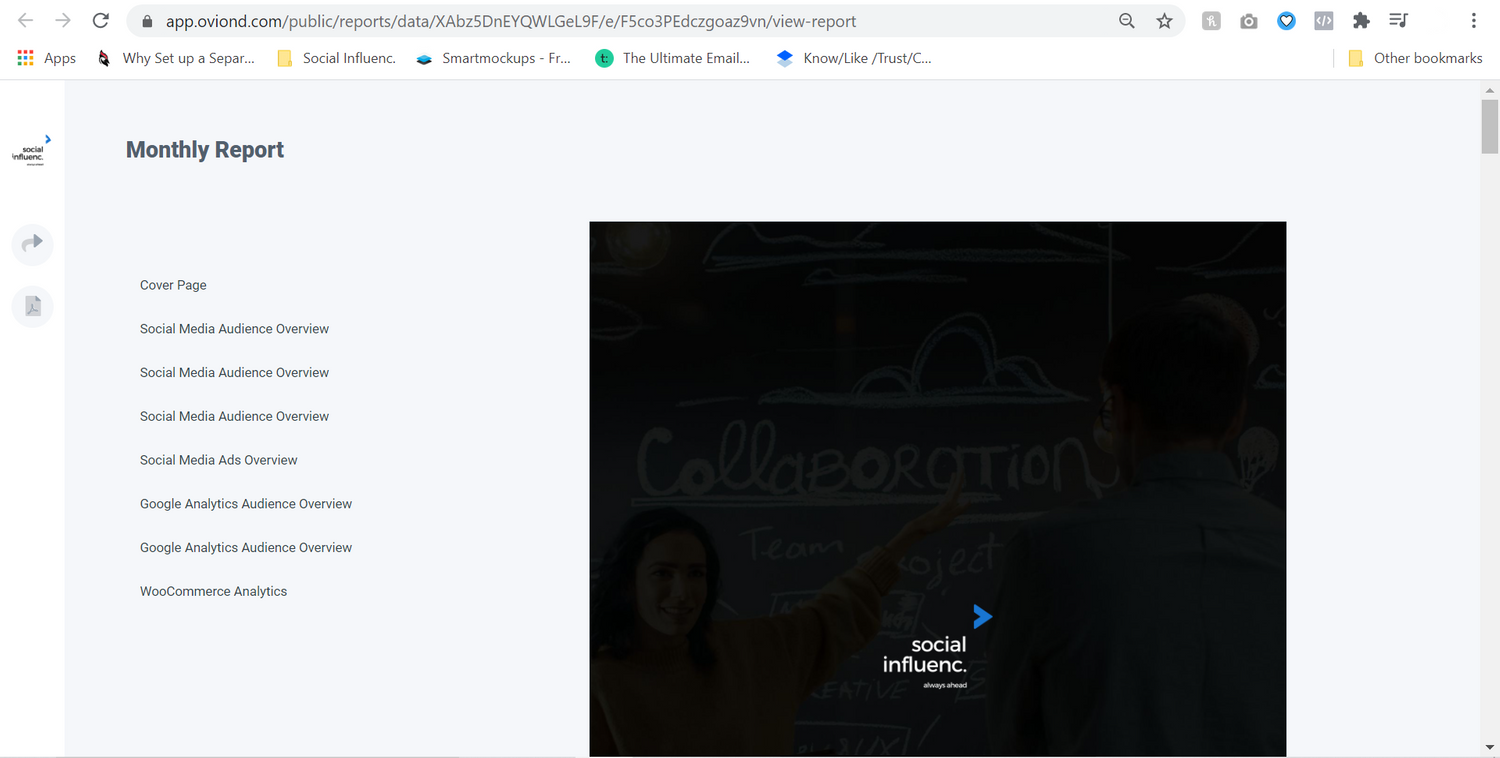Select WooCommerce Analytics in the report navigation
Image resolution: width=1500 pixels, height=758 pixels.
coord(213,591)
